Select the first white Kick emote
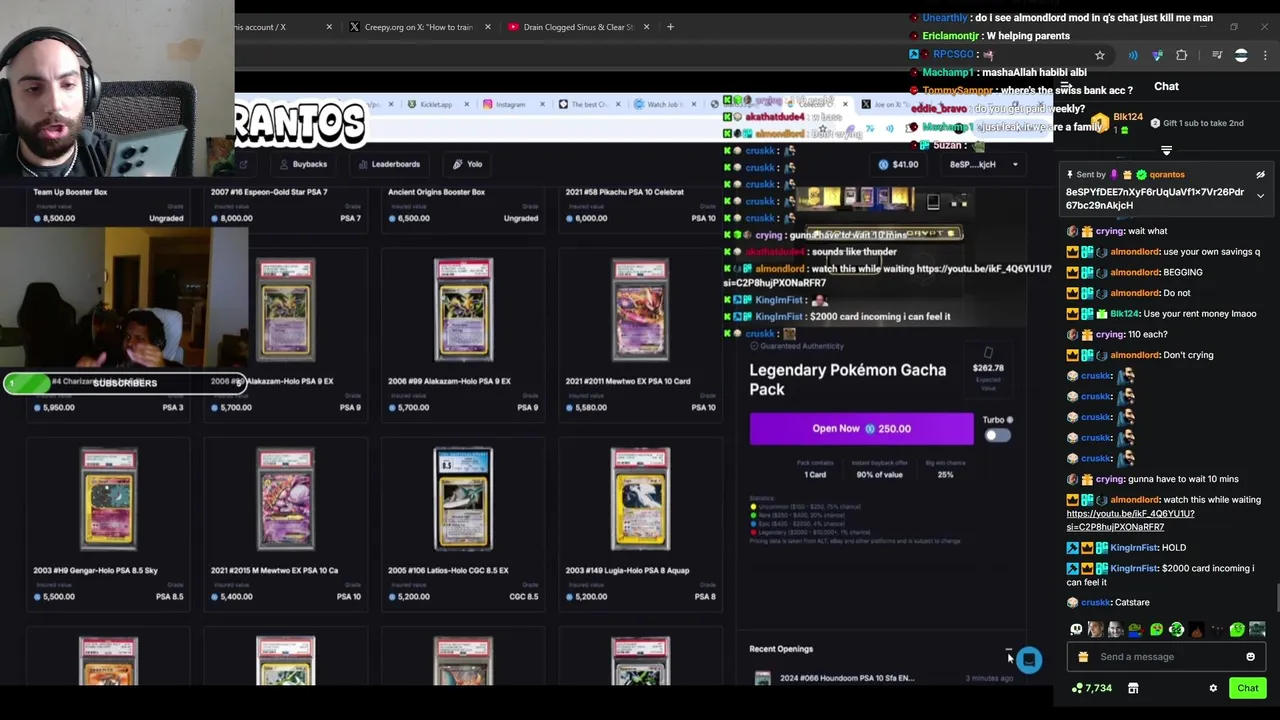1280x720 pixels. point(1076,630)
